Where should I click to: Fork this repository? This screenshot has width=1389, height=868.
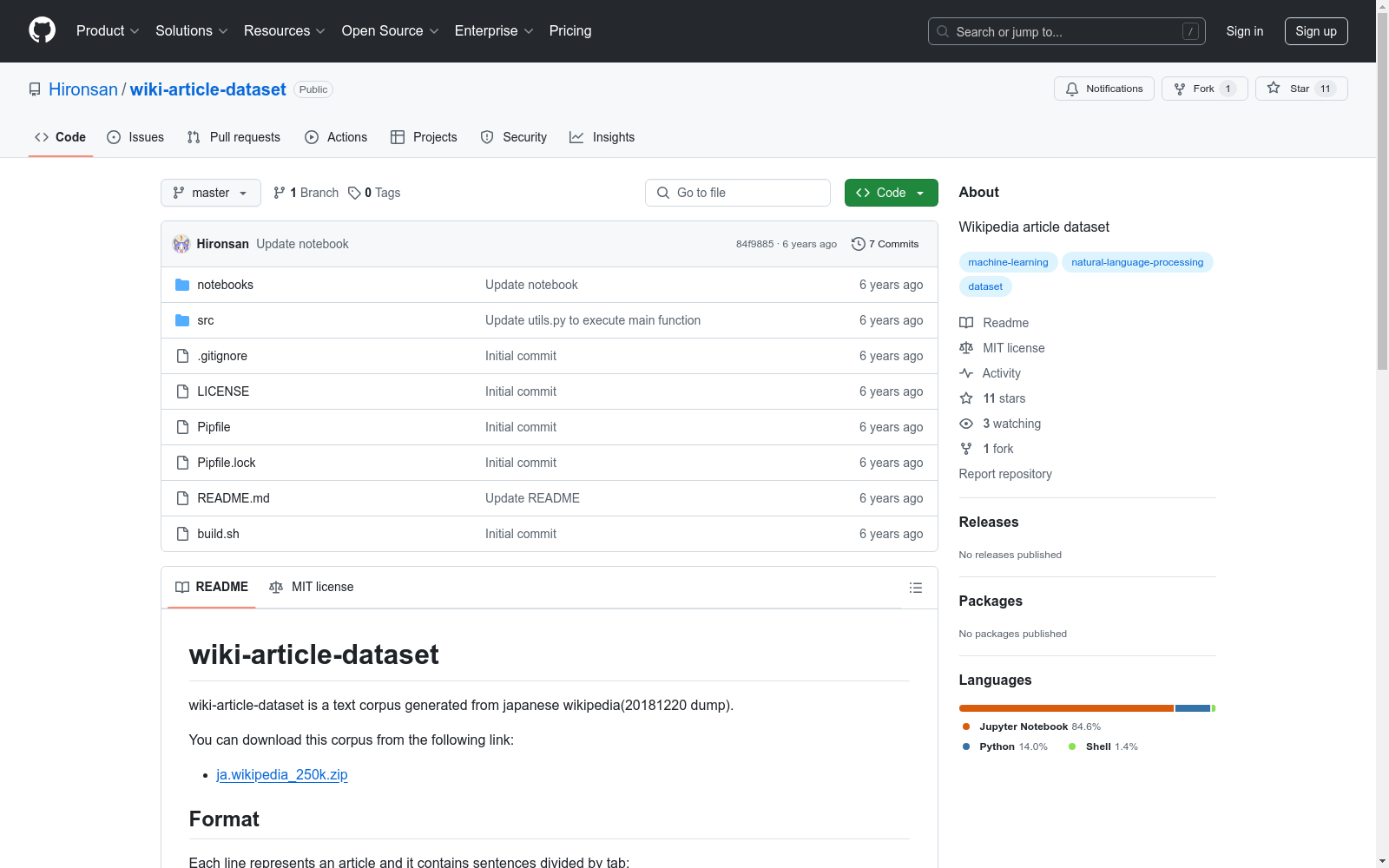pyautogui.click(x=1205, y=89)
